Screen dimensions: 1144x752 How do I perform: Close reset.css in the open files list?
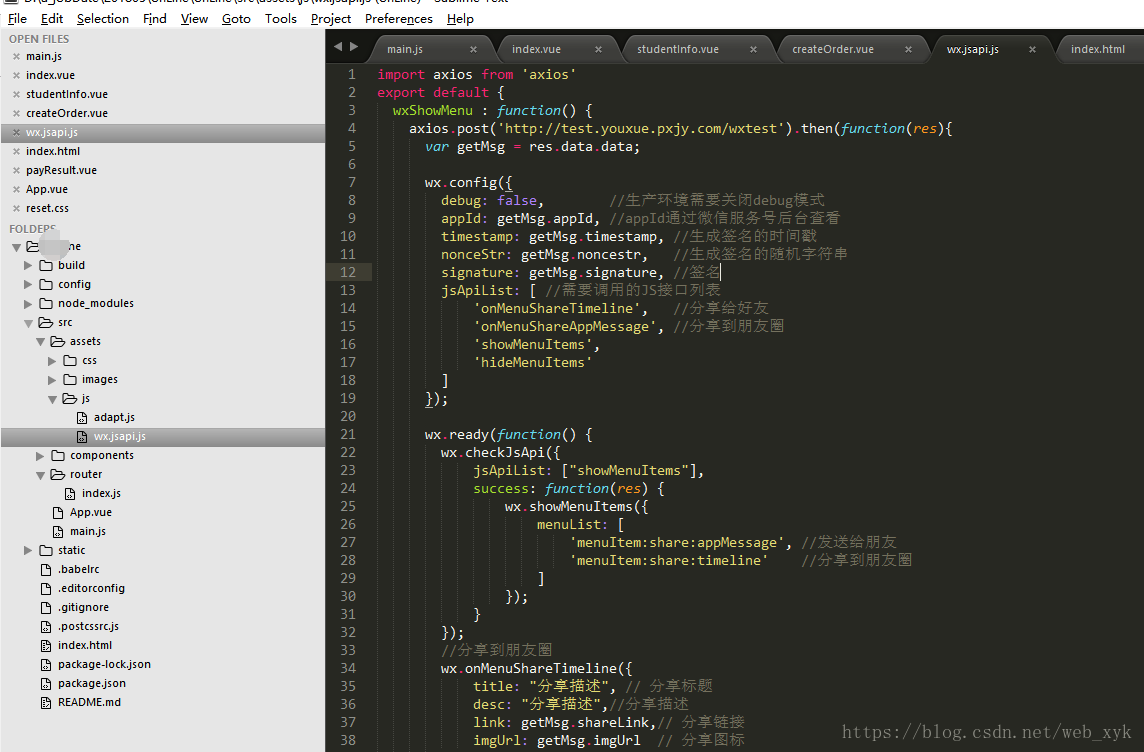[16, 208]
